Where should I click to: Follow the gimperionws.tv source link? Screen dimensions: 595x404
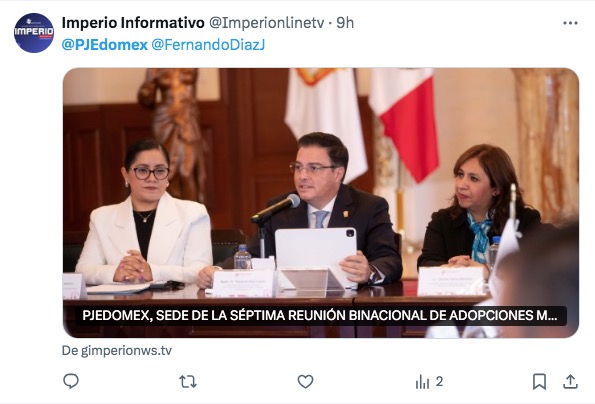point(117,351)
